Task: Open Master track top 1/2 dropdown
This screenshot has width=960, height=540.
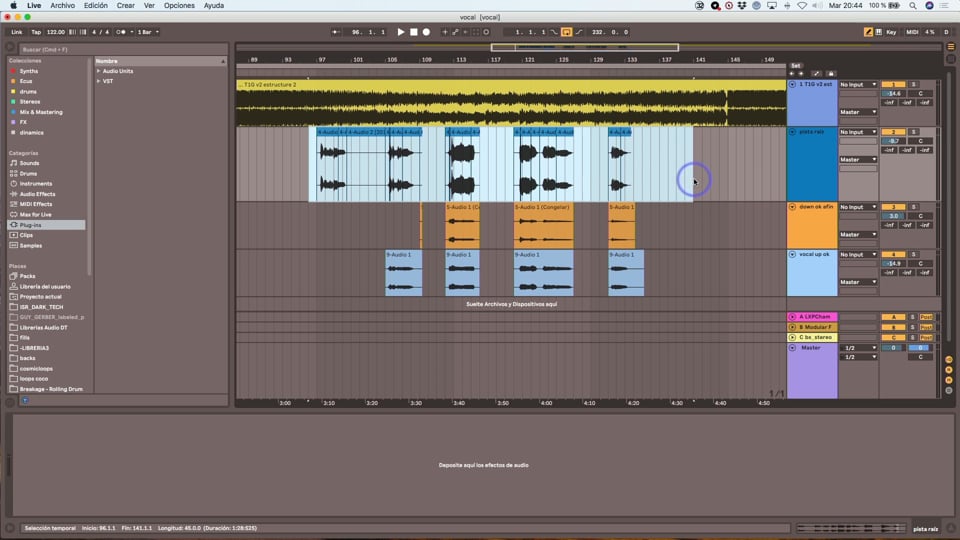Action: click(858, 348)
